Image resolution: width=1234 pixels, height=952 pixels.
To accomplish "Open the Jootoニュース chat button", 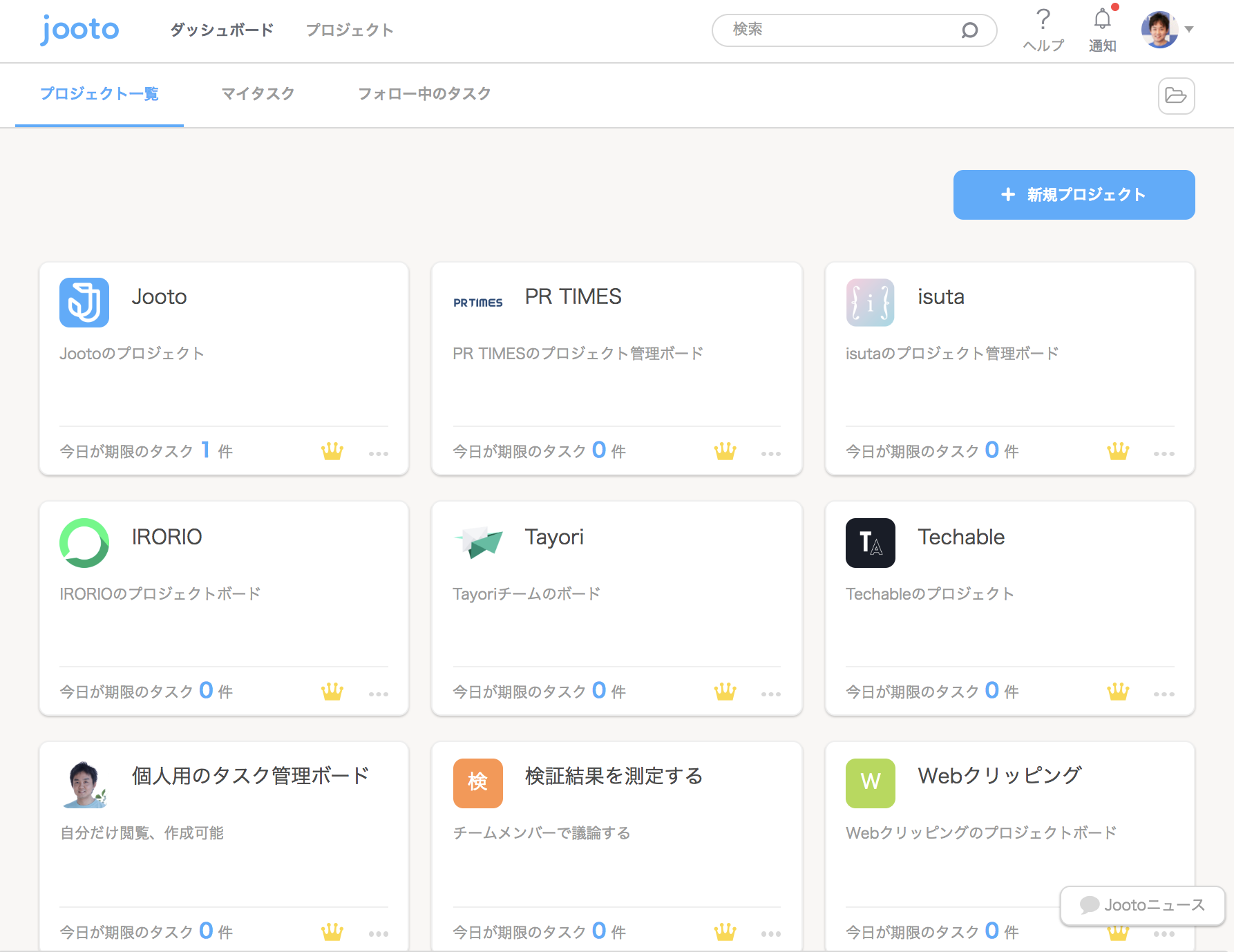I will [x=1143, y=905].
